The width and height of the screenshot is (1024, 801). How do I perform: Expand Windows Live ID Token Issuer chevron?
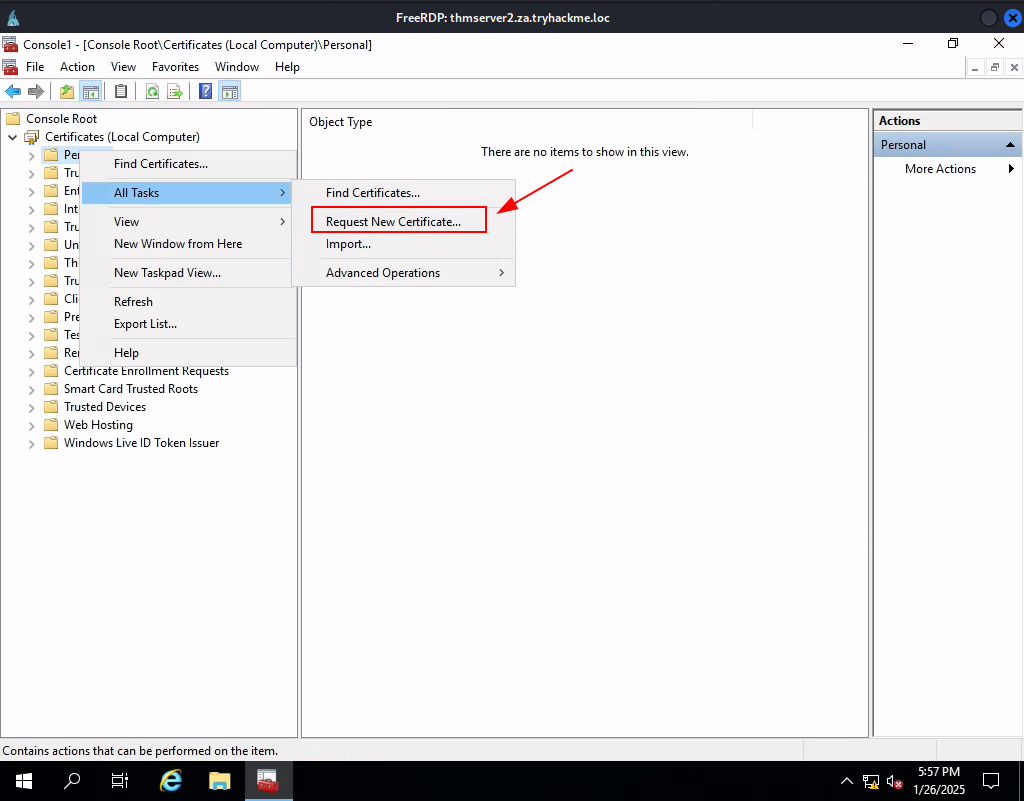[x=31, y=444]
